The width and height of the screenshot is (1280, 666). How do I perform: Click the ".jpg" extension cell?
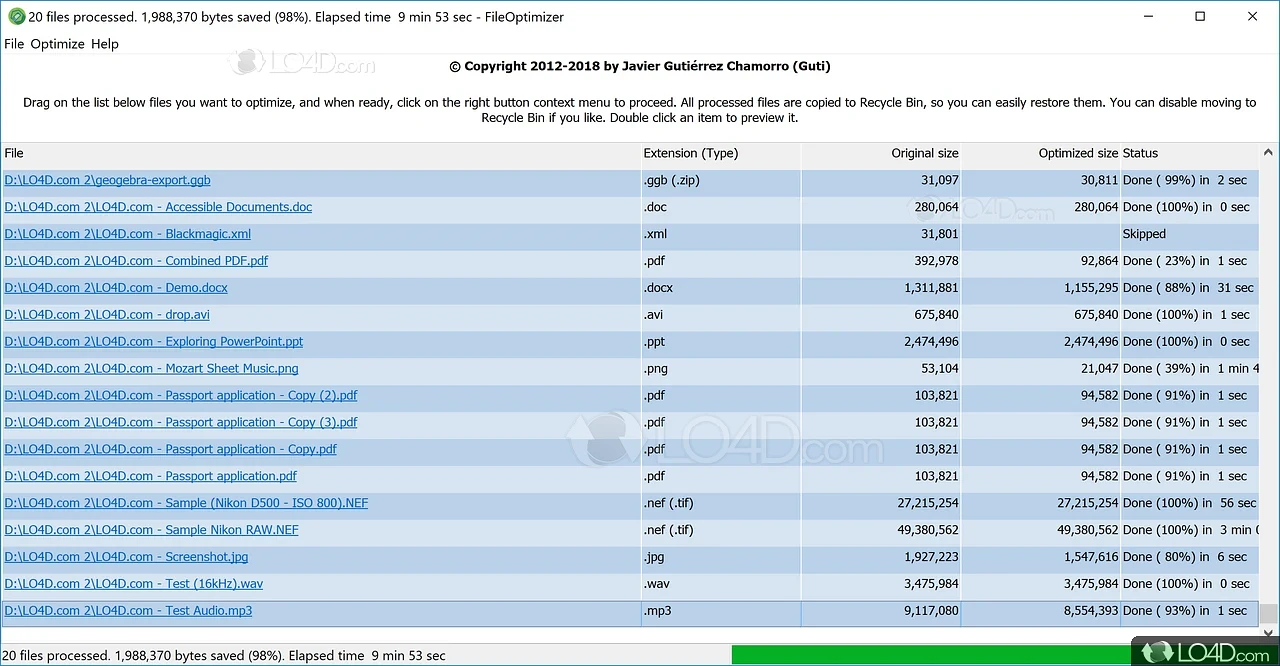(x=654, y=557)
